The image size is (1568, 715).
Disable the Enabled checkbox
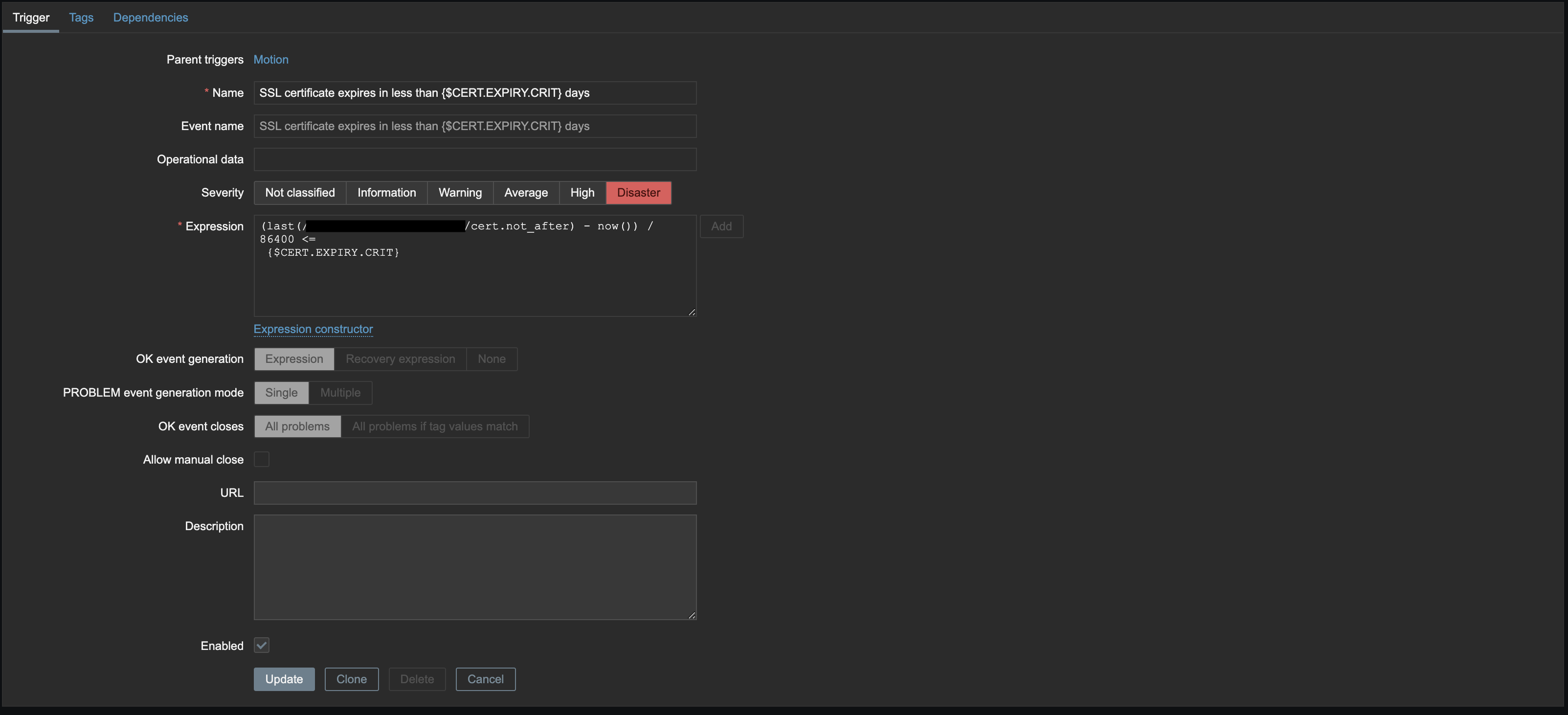pos(261,645)
